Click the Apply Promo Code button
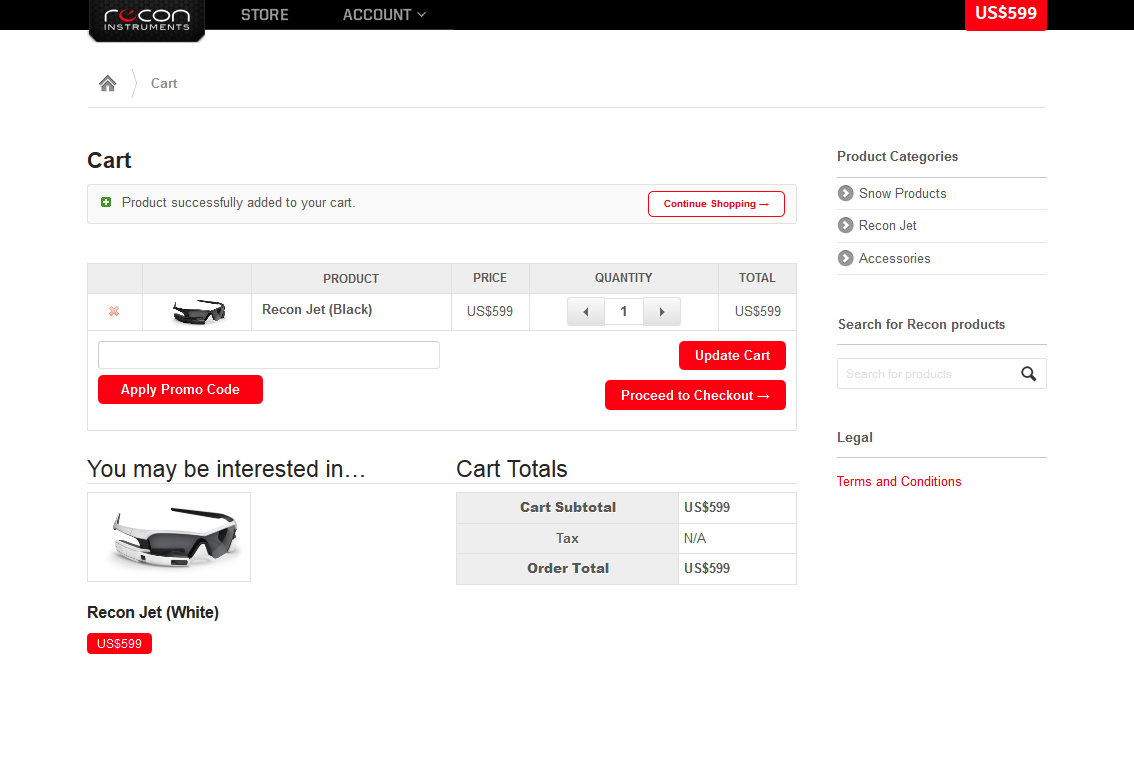 click(x=180, y=390)
